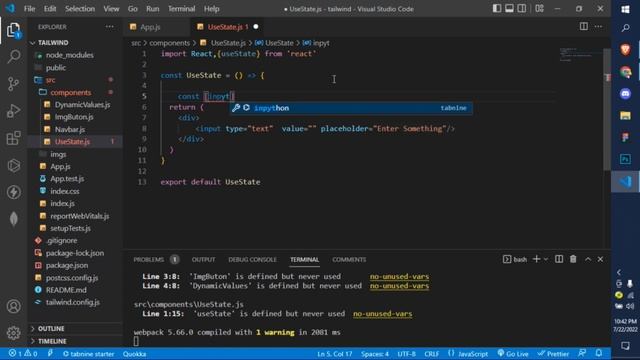This screenshot has height=360, width=640.
Task: Open Explorer Views and More Actions ellipsis
Action: click(110, 27)
